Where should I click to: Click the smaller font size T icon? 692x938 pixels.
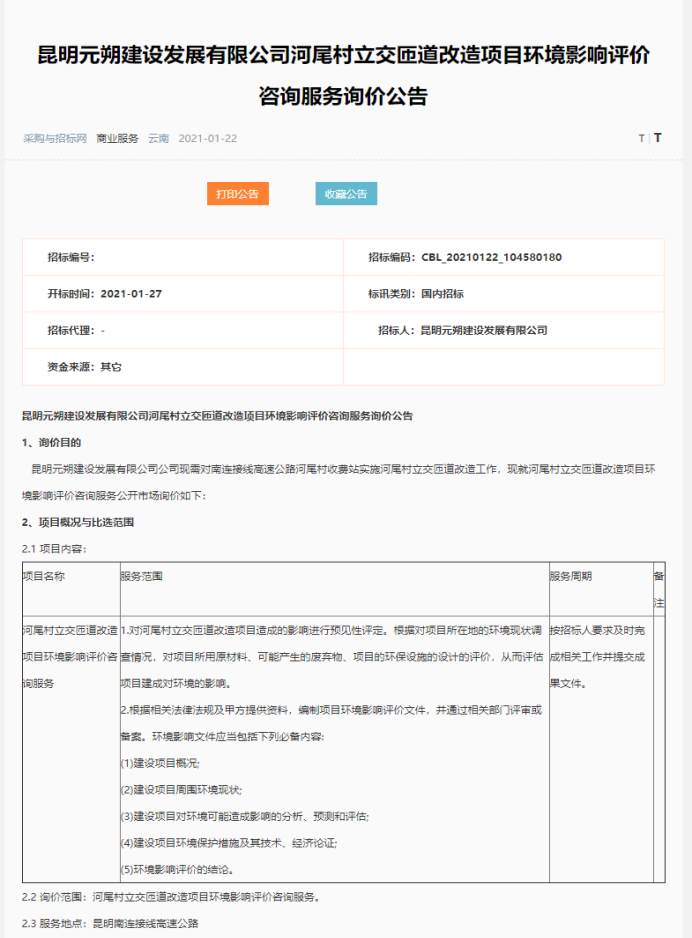[641, 139]
